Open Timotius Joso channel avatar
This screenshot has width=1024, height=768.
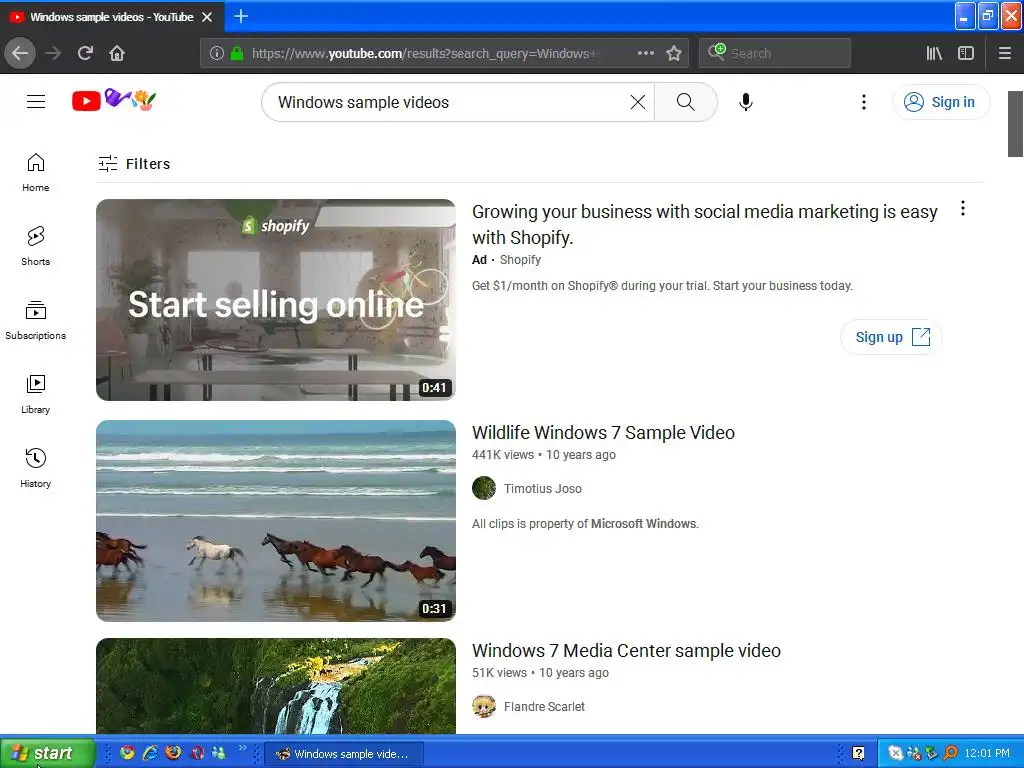[x=484, y=488]
